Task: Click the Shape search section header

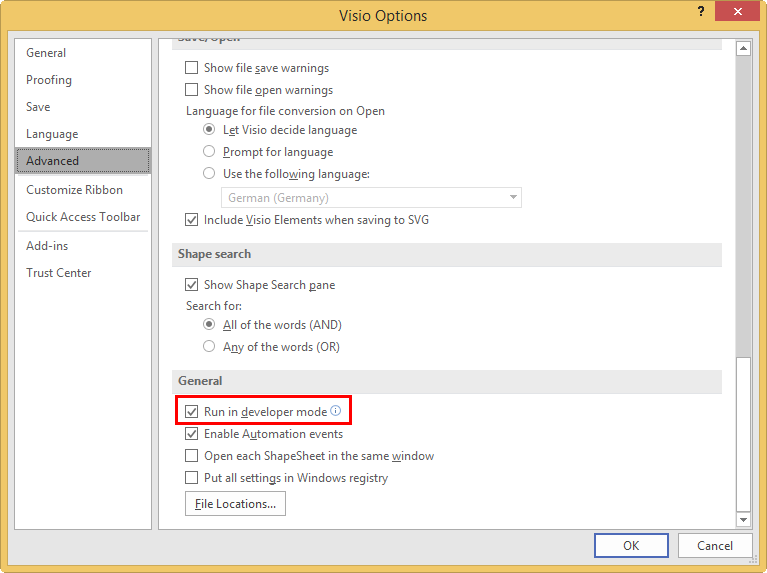Action: pos(447,254)
